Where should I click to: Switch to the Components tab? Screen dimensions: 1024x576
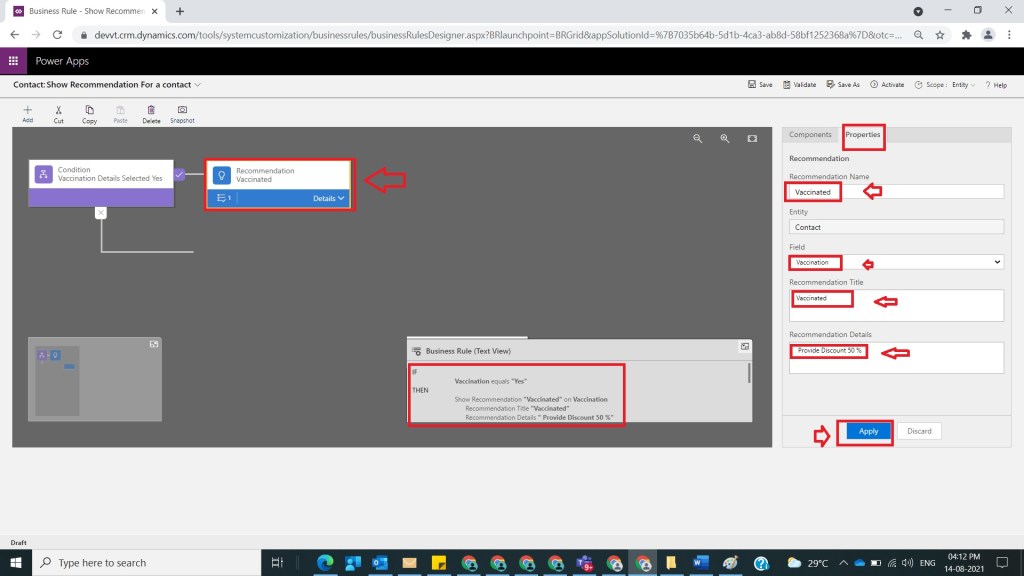[x=810, y=134]
